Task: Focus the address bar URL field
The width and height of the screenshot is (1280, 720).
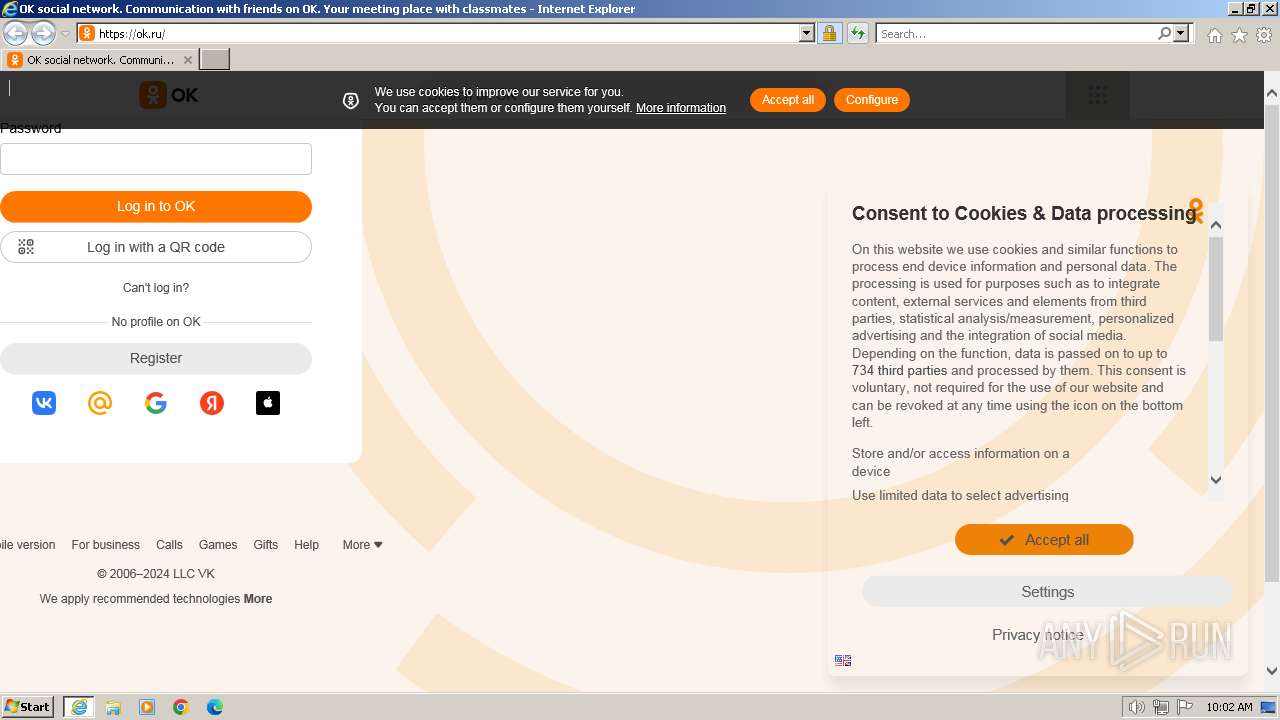Action: tap(447, 33)
